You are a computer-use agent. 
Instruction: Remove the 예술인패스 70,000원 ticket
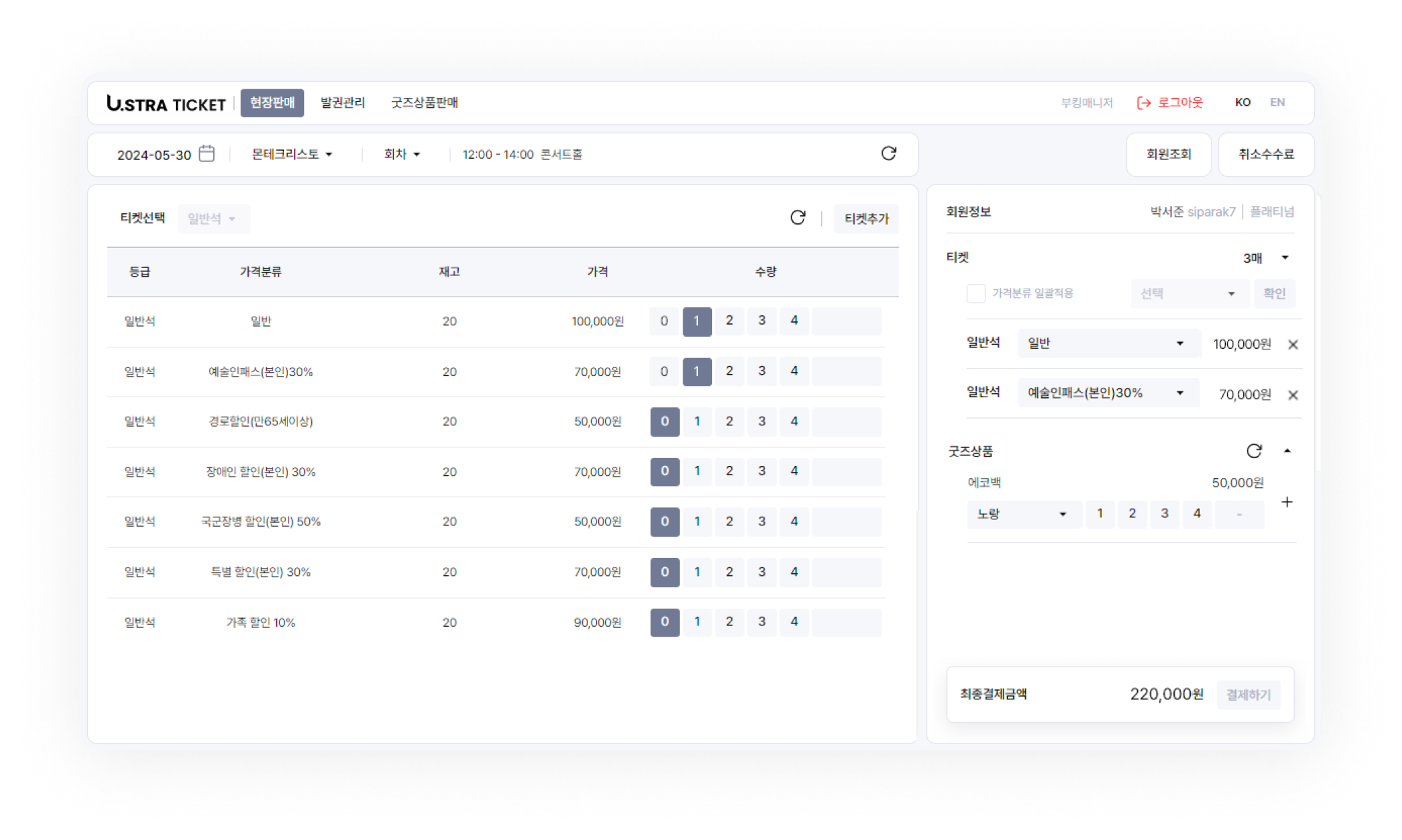(x=1293, y=395)
